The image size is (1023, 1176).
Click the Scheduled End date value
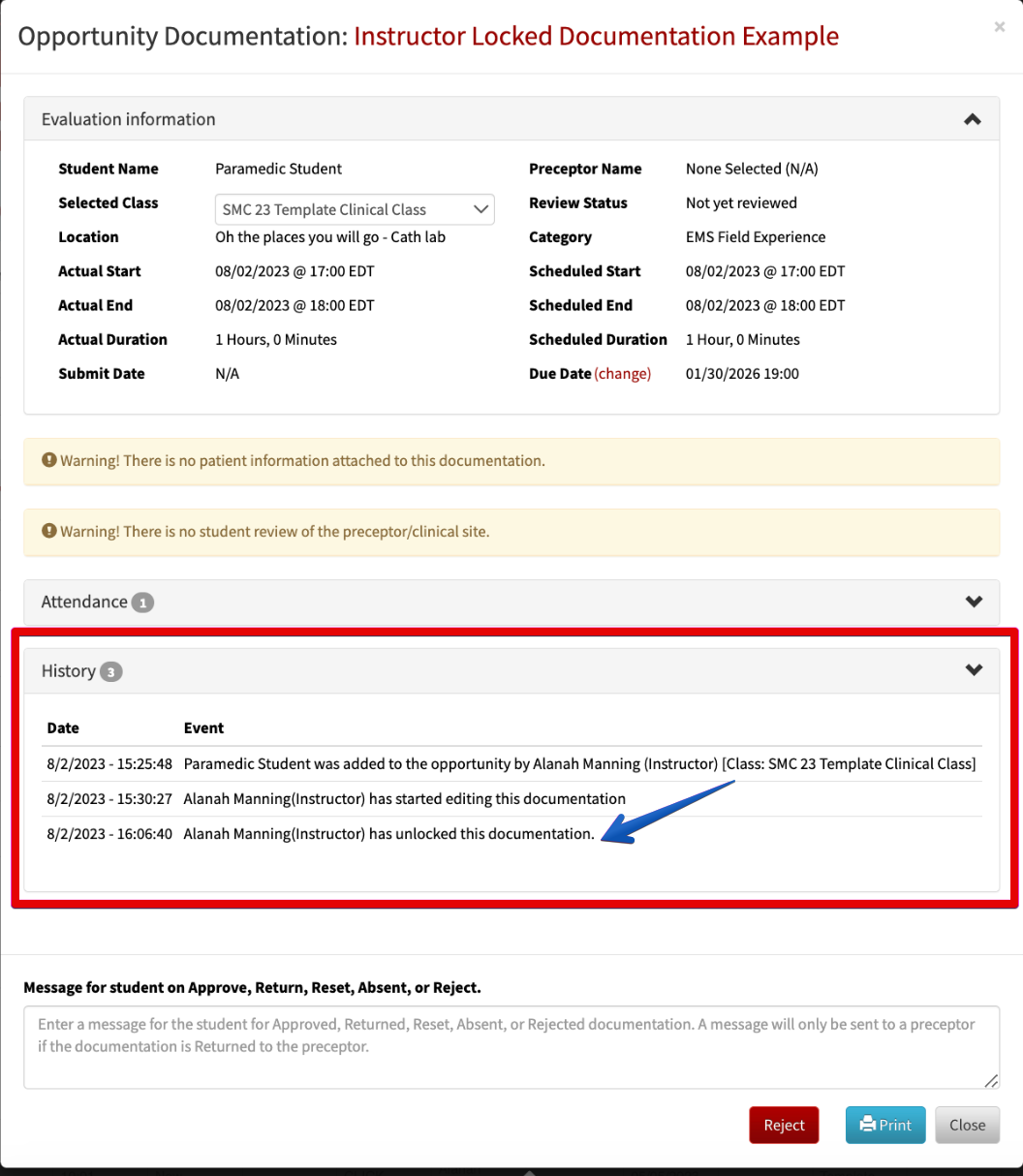pyautogui.click(x=765, y=305)
